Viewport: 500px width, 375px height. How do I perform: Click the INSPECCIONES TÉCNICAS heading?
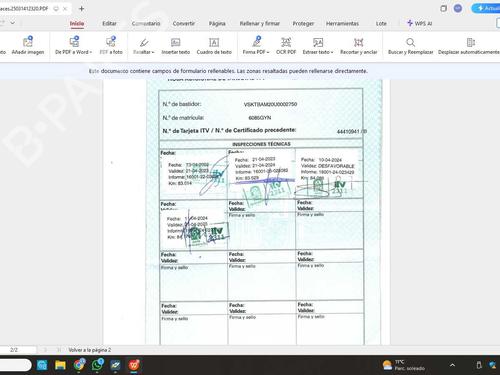click(261, 144)
